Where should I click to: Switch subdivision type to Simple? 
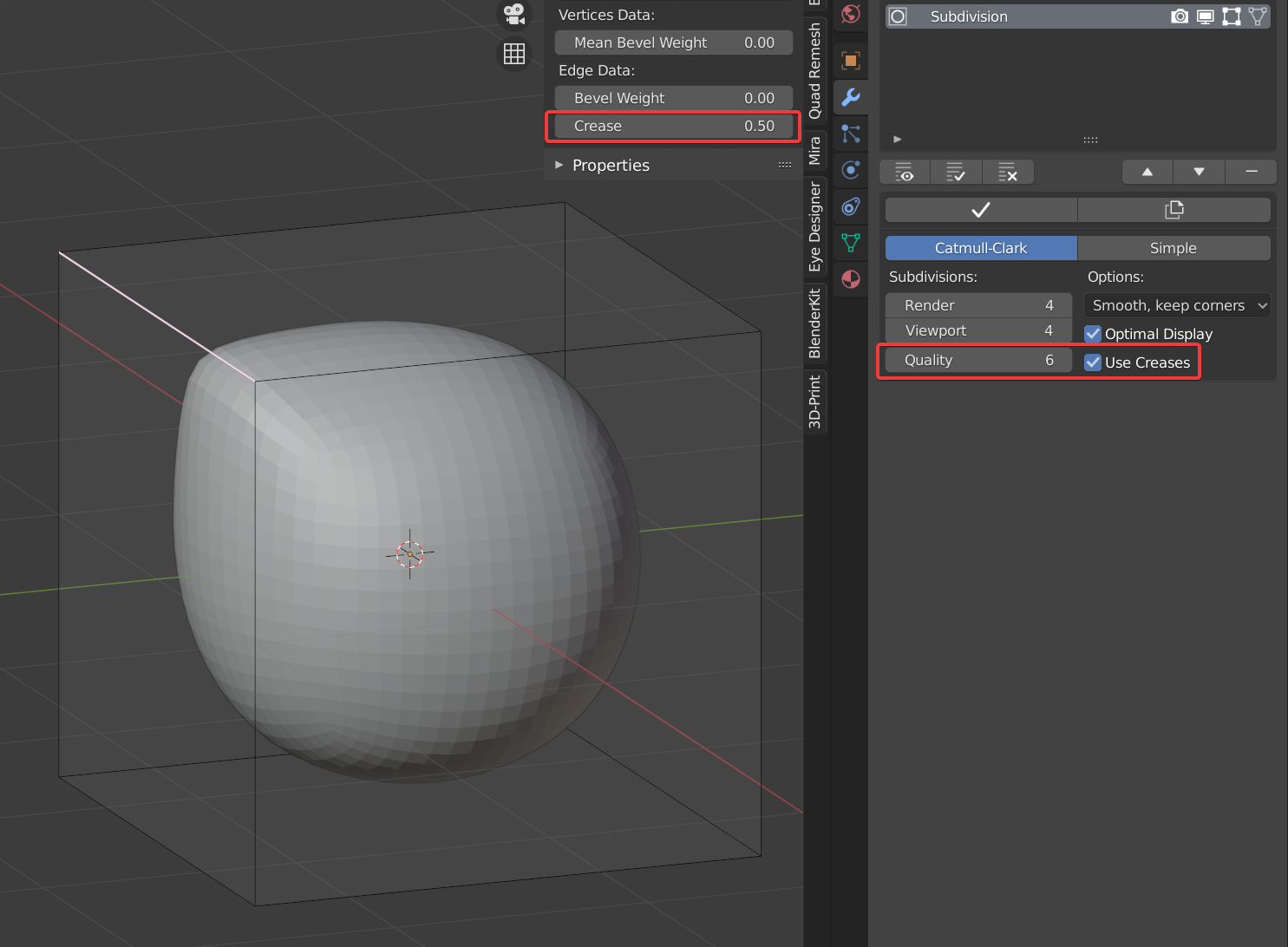[x=1173, y=248]
